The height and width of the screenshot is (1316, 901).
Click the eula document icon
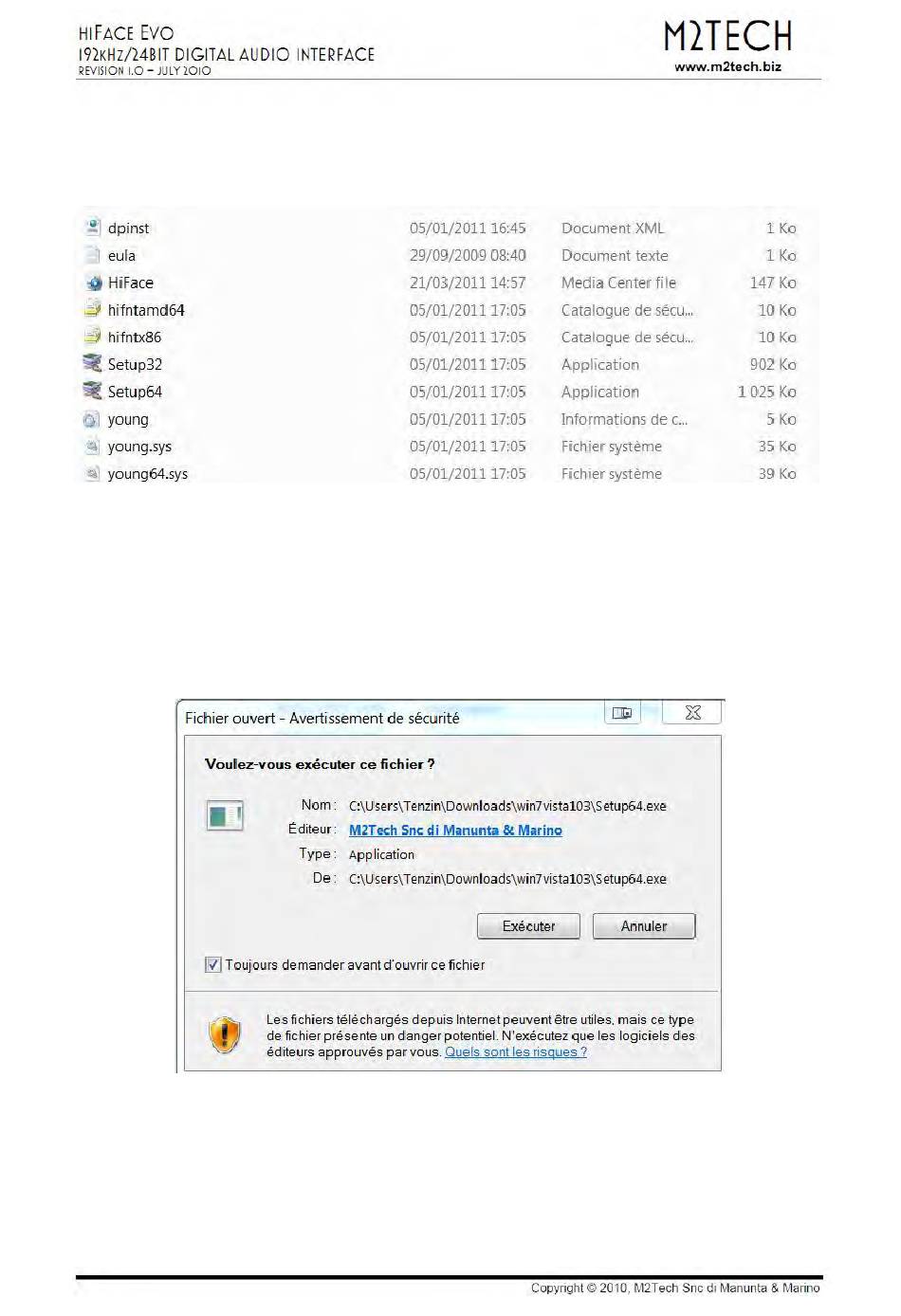(x=92, y=255)
